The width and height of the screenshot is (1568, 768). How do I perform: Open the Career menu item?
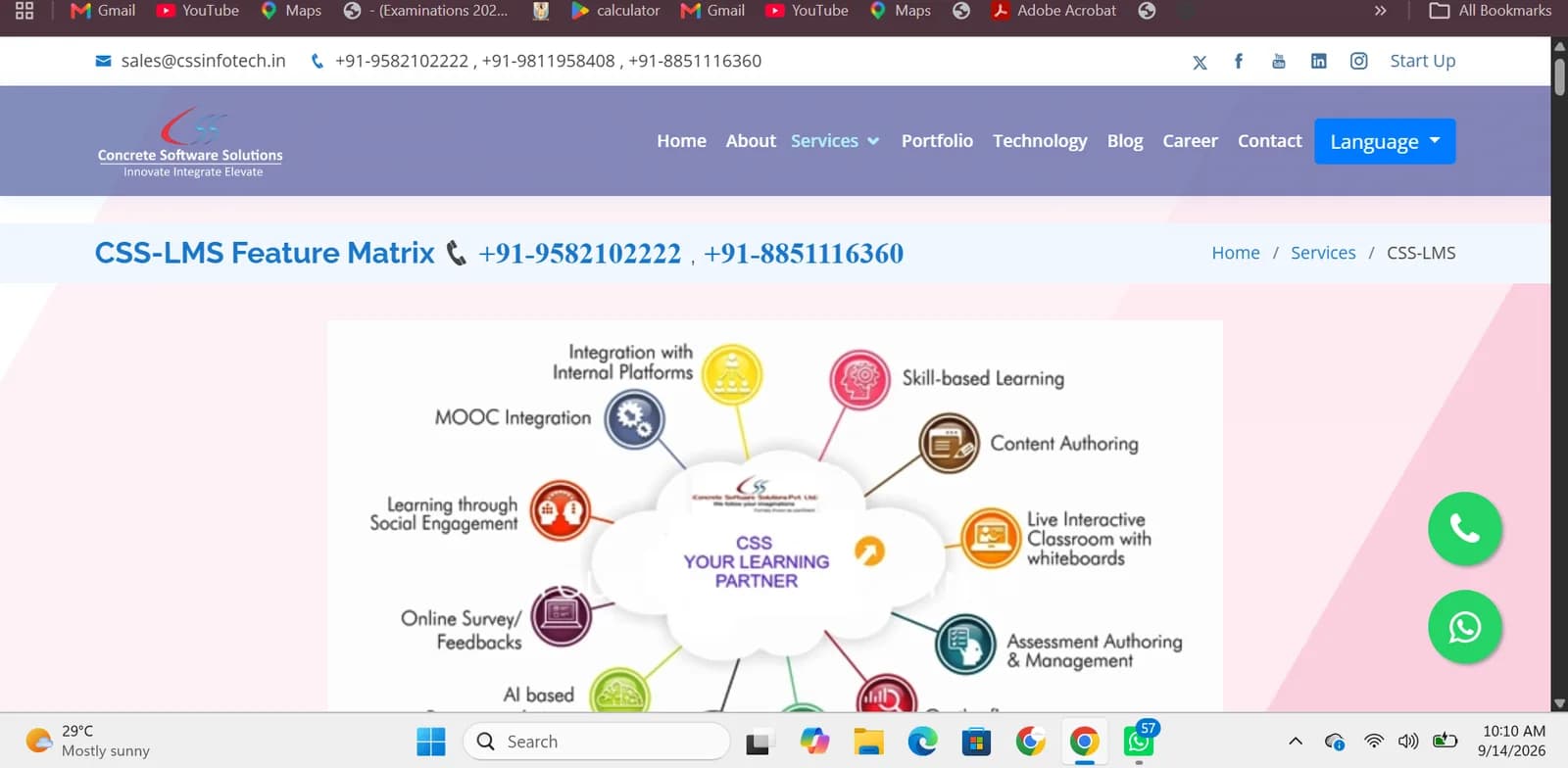(x=1190, y=141)
